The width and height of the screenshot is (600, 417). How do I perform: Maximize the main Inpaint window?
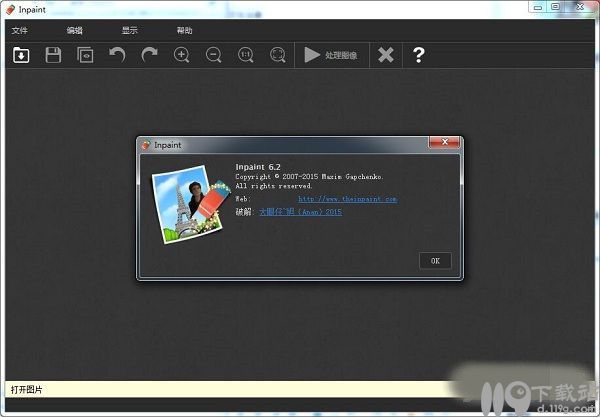pos(556,7)
